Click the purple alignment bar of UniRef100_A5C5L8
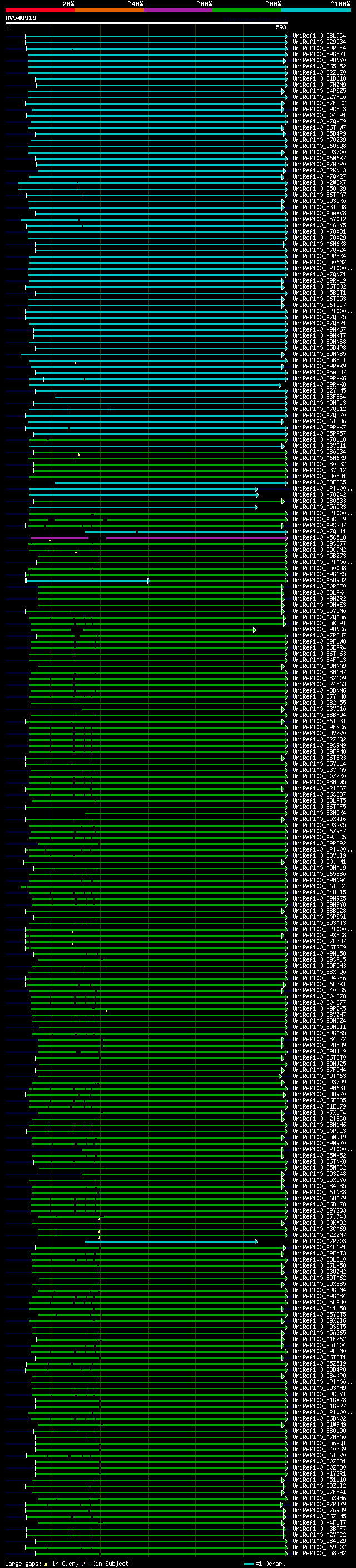The height and width of the screenshot is (1568, 356). click(x=159, y=538)
